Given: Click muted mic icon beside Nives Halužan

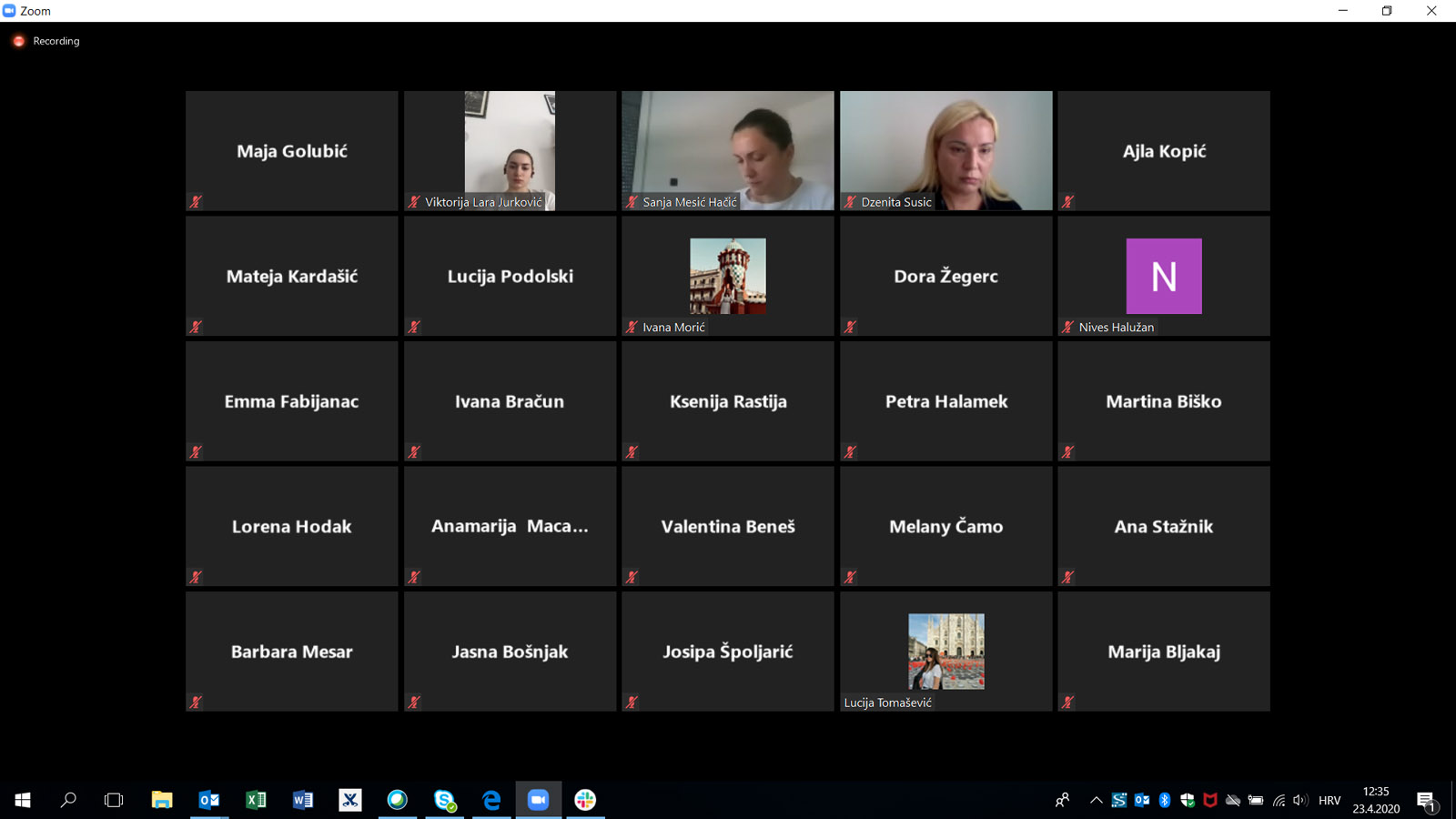Looking at the screenshot, I should coord(1067,327).
